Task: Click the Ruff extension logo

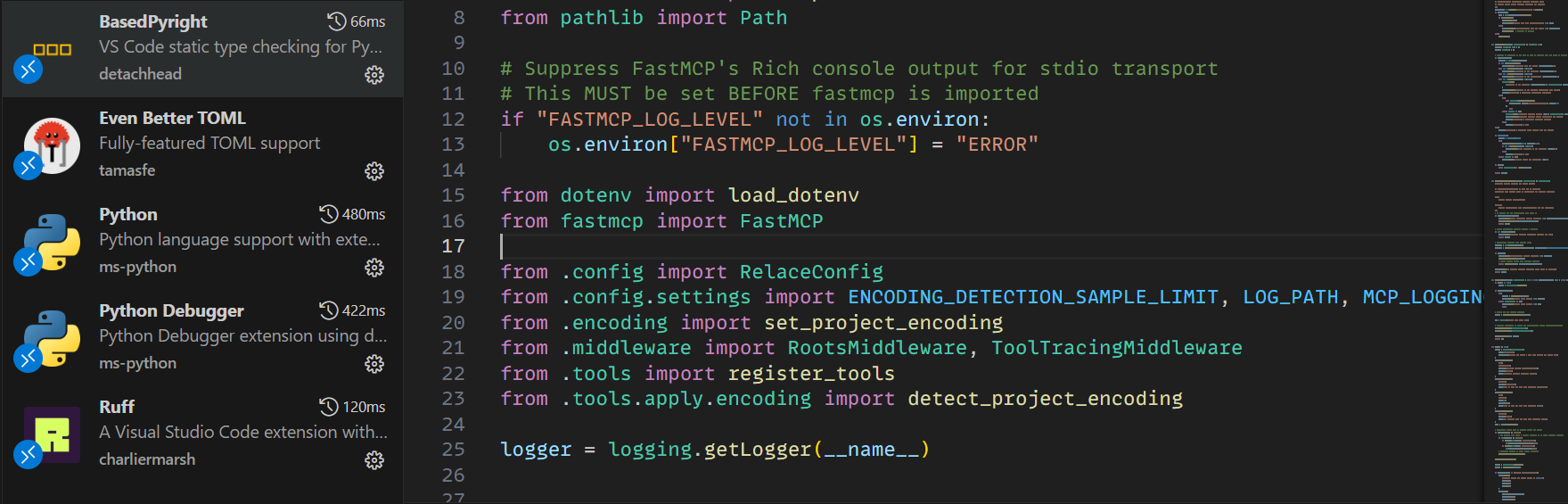Action: (x=52, y=434)
